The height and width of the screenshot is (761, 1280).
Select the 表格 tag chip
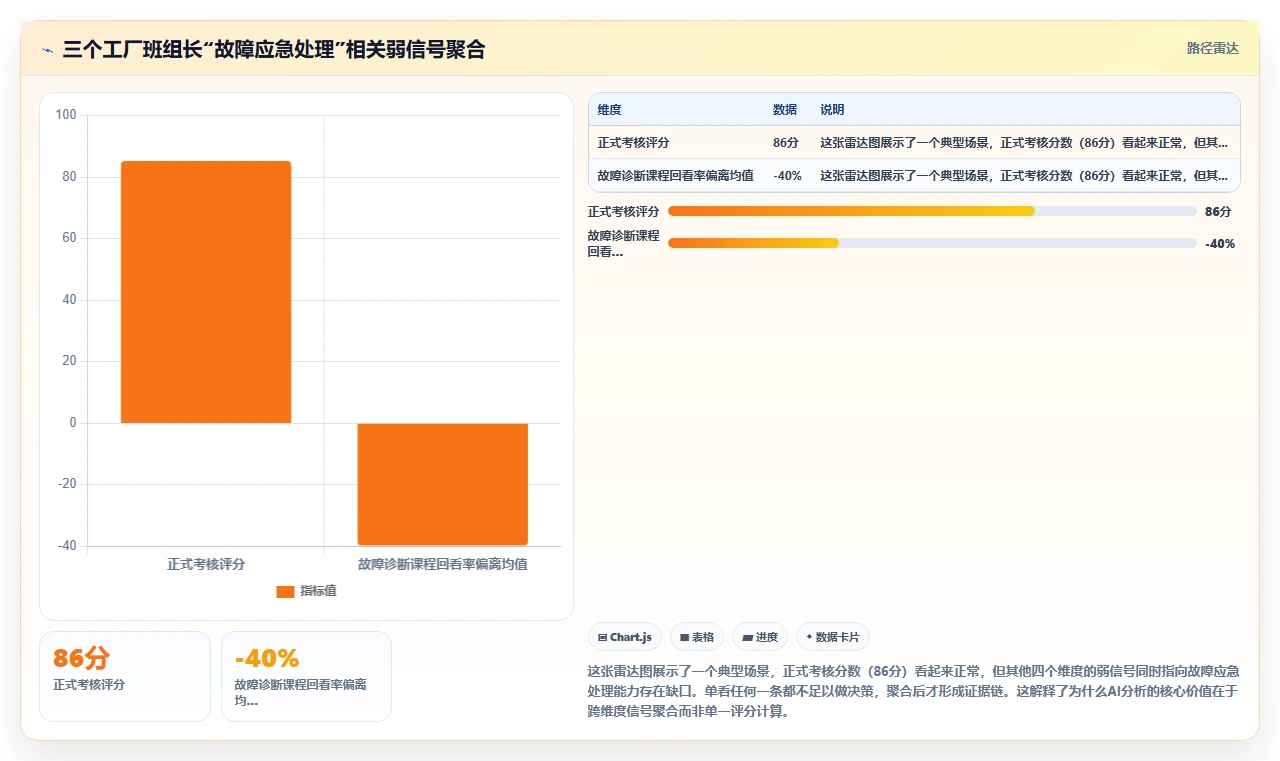tap(697, 637)
